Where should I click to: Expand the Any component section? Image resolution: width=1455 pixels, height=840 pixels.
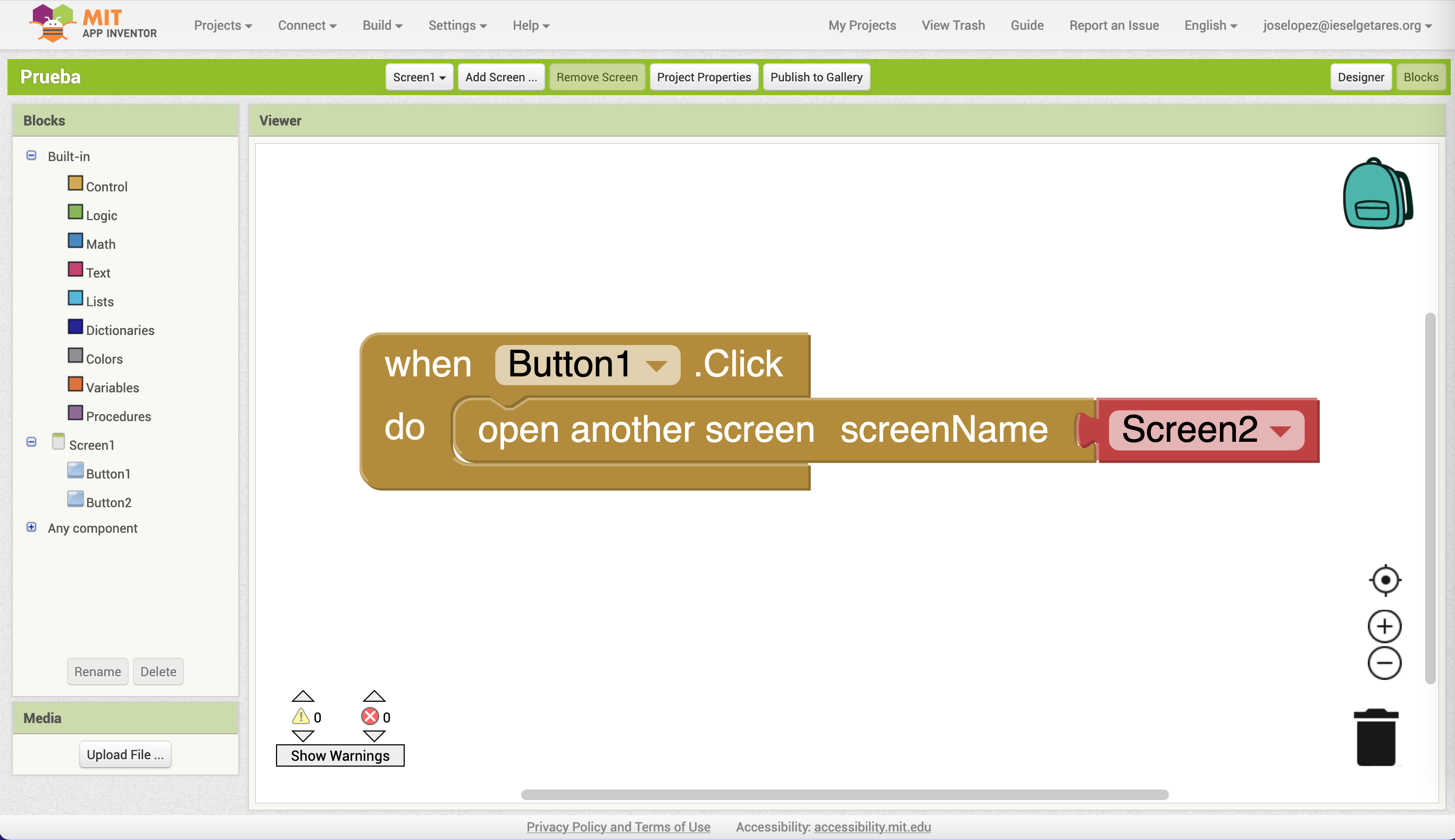pyautogui.click(x=32, y=527)
